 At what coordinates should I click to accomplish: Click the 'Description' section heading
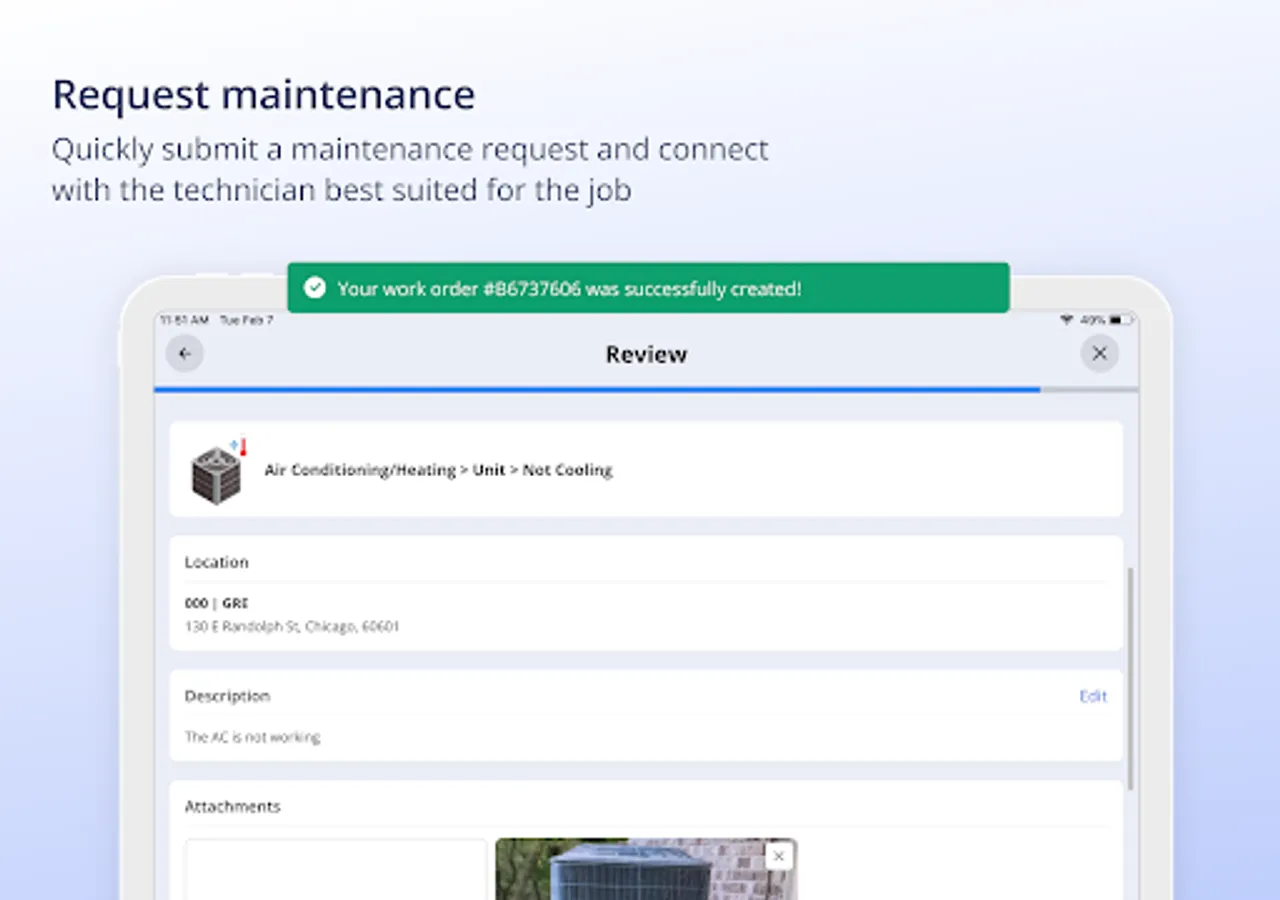pyautogui.click(x=227, y=696)
